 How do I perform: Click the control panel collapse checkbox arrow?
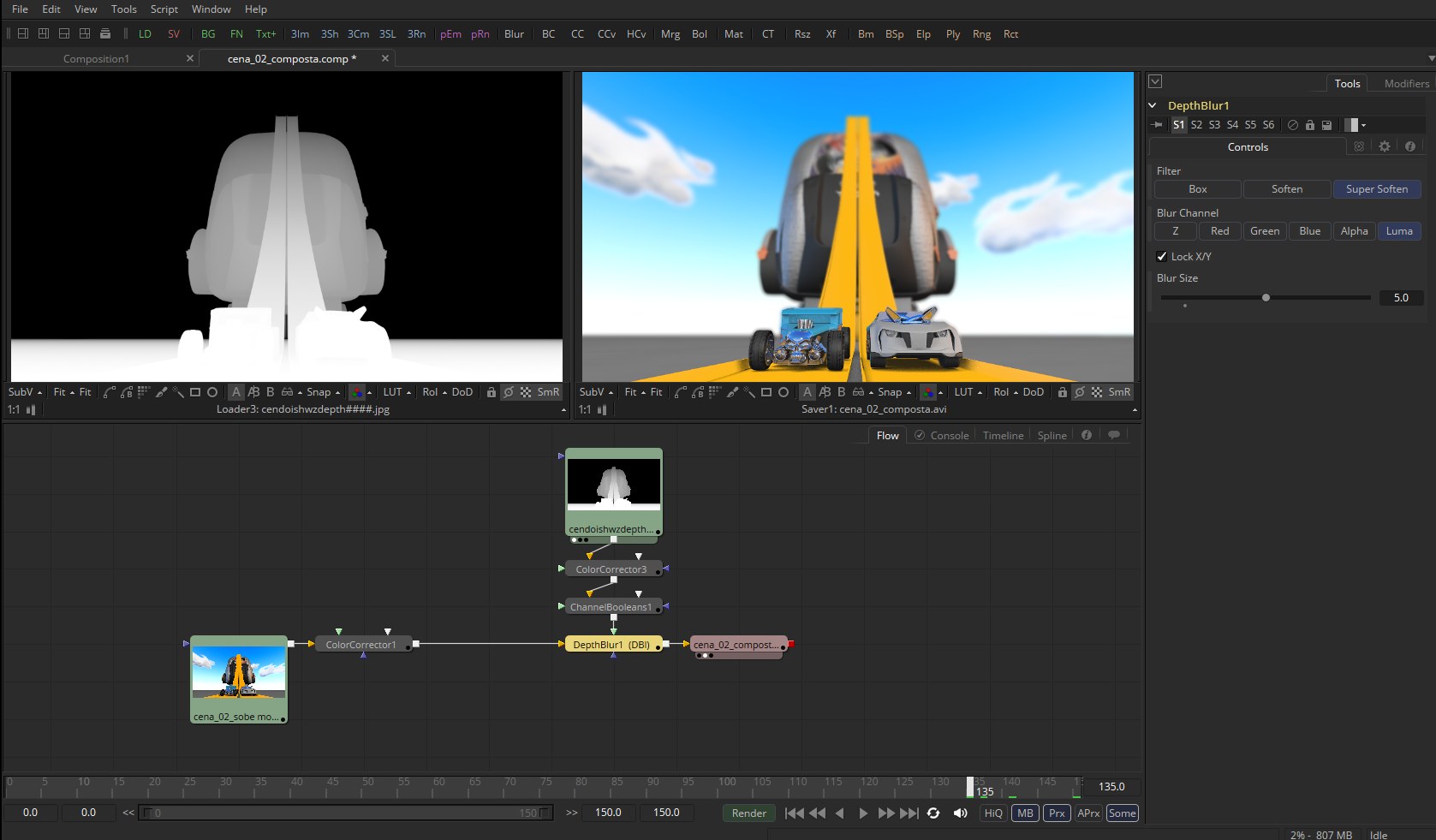click(x=1155, y=81)
